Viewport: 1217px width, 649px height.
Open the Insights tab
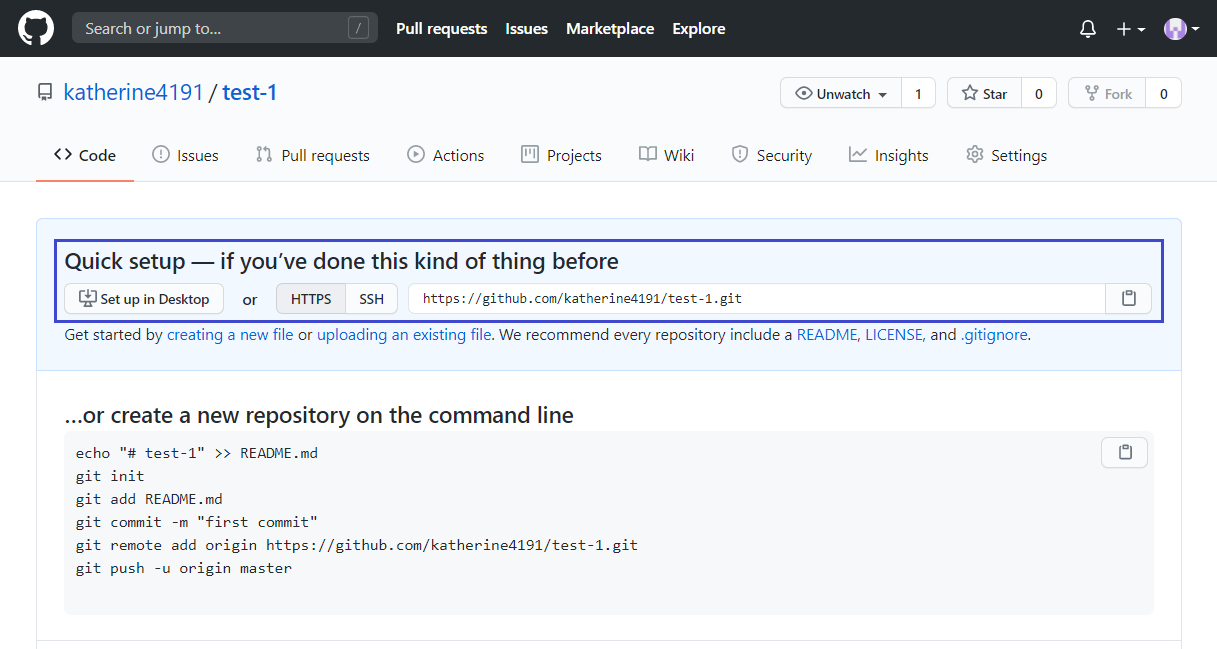click(888, 155)
